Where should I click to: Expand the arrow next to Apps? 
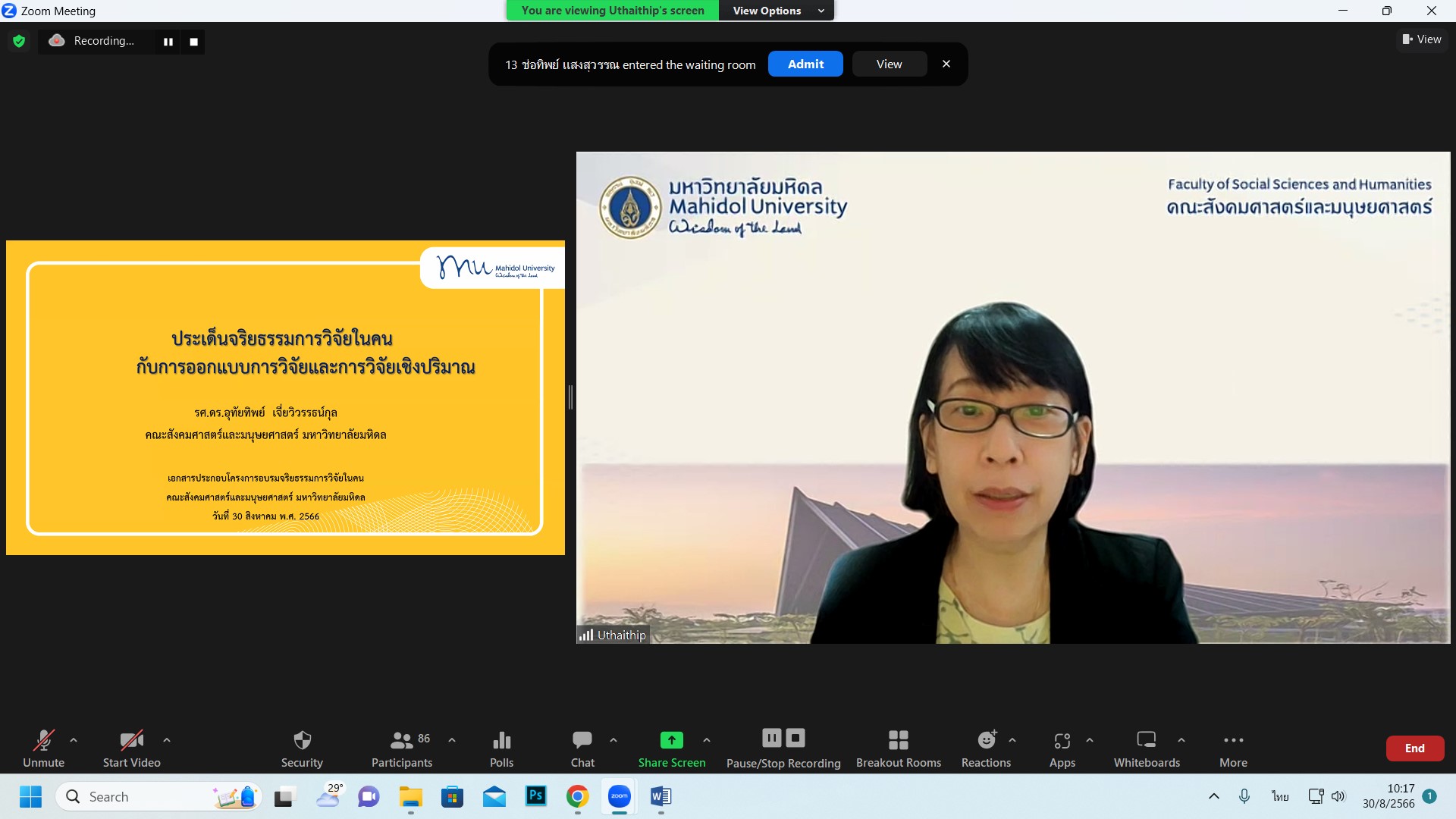(1090, 740)
